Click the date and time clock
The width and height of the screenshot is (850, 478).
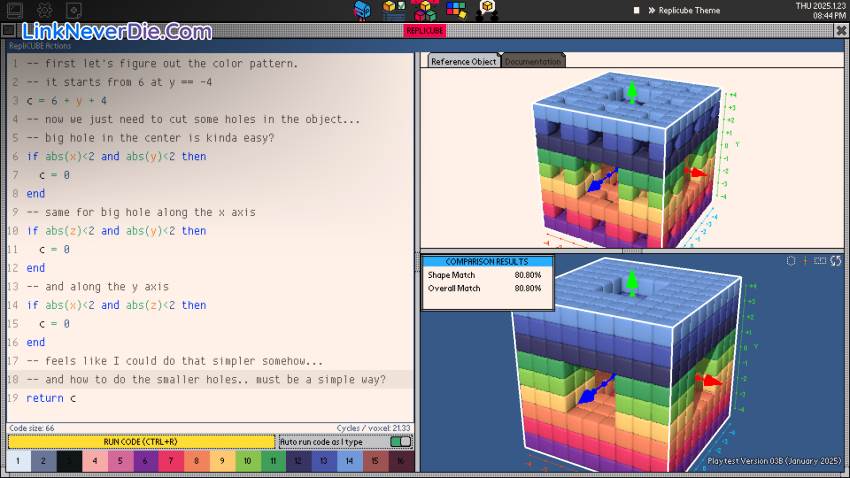[819, 10]
